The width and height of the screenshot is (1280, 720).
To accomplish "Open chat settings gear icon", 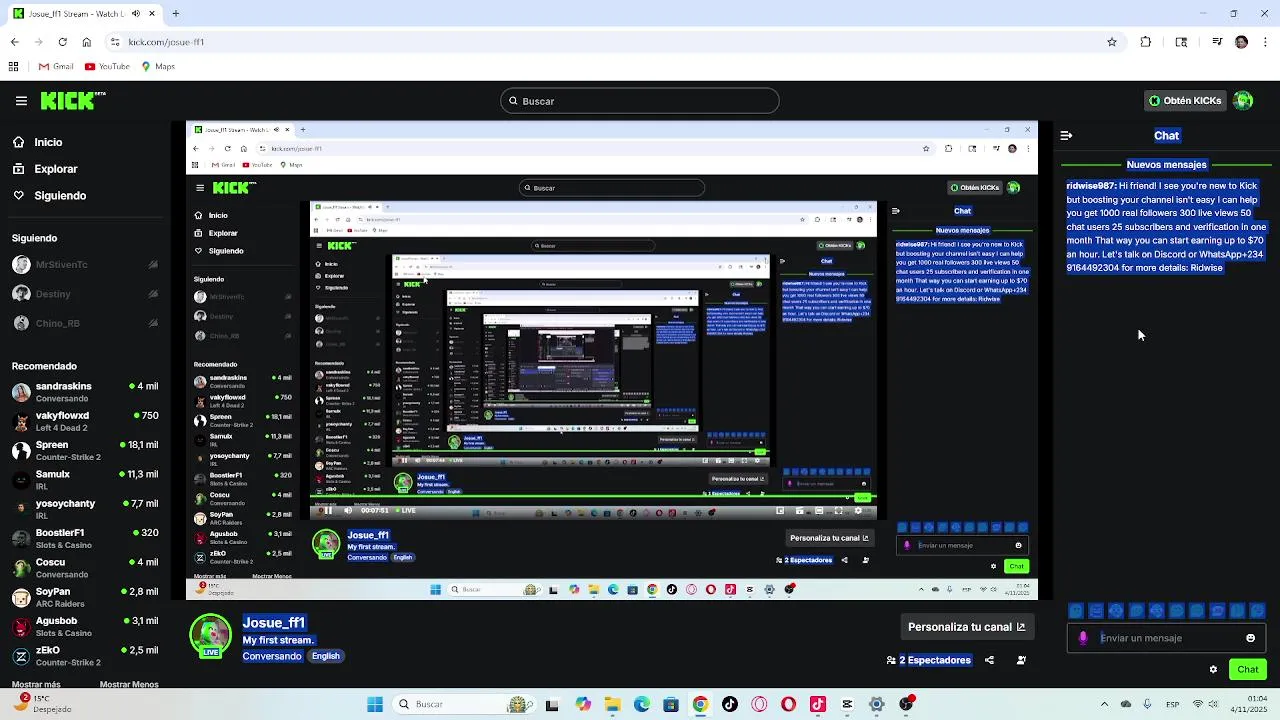I will point(1213,670).
